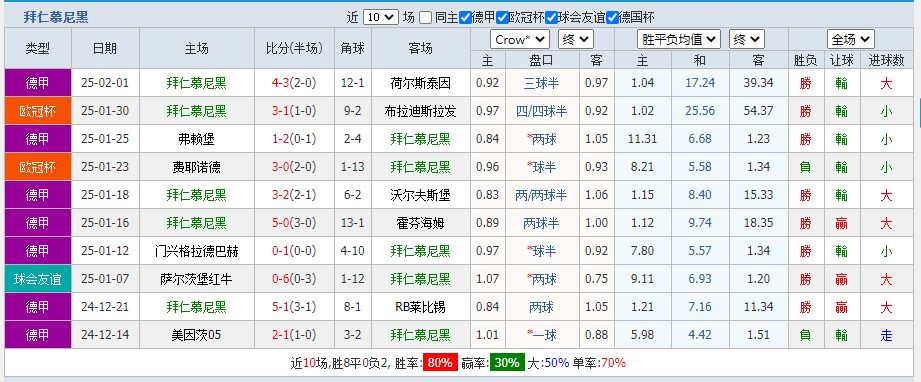Click the home odds value 11.31
921x382 pixels.
point(642,139)
